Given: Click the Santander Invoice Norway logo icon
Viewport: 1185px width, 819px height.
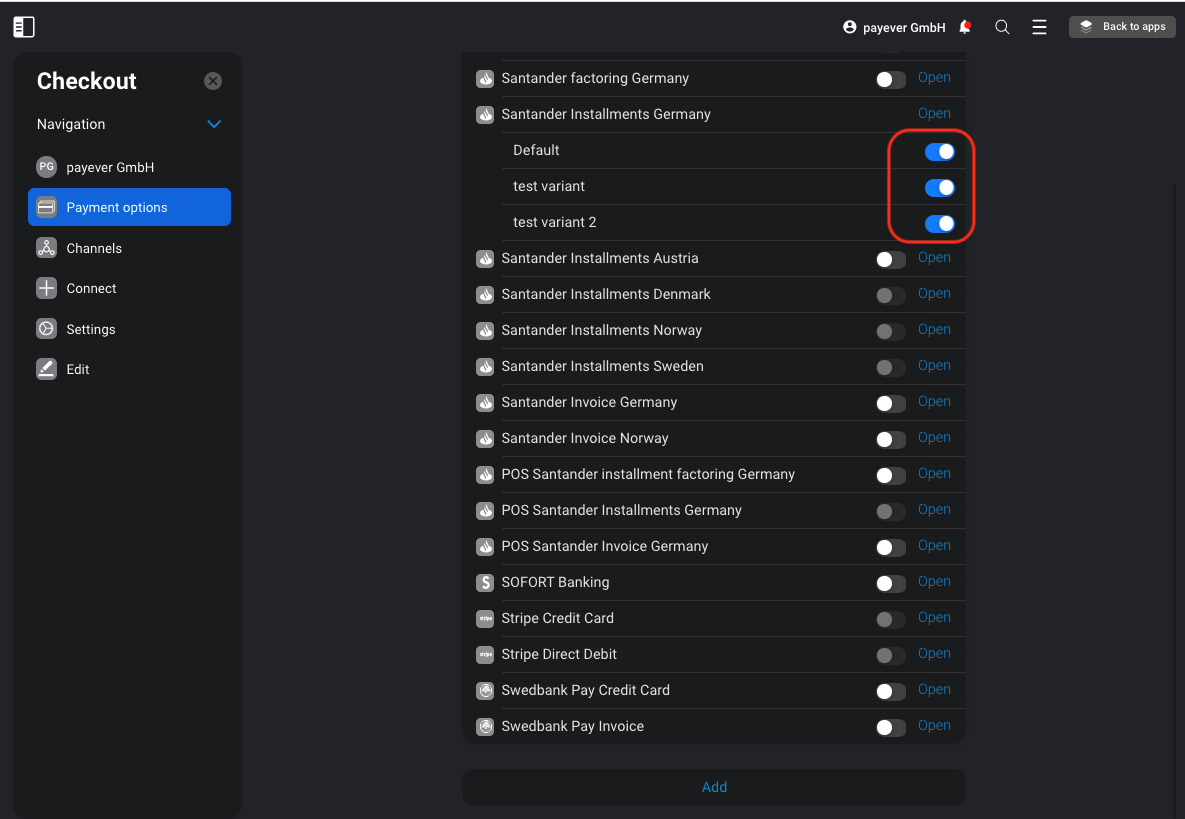Looking at the screenshot, I should (485, 438).
